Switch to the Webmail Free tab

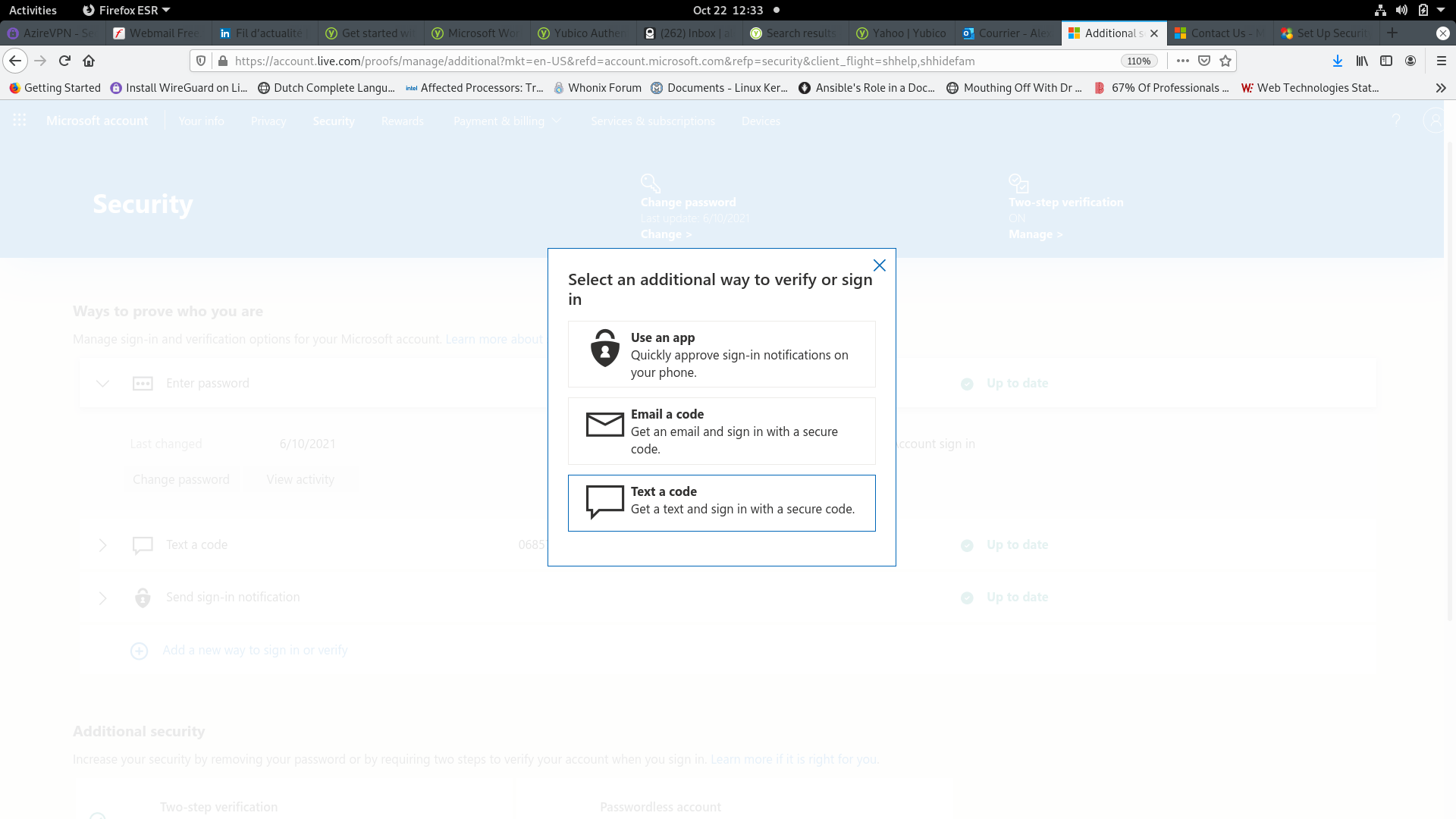159,33
